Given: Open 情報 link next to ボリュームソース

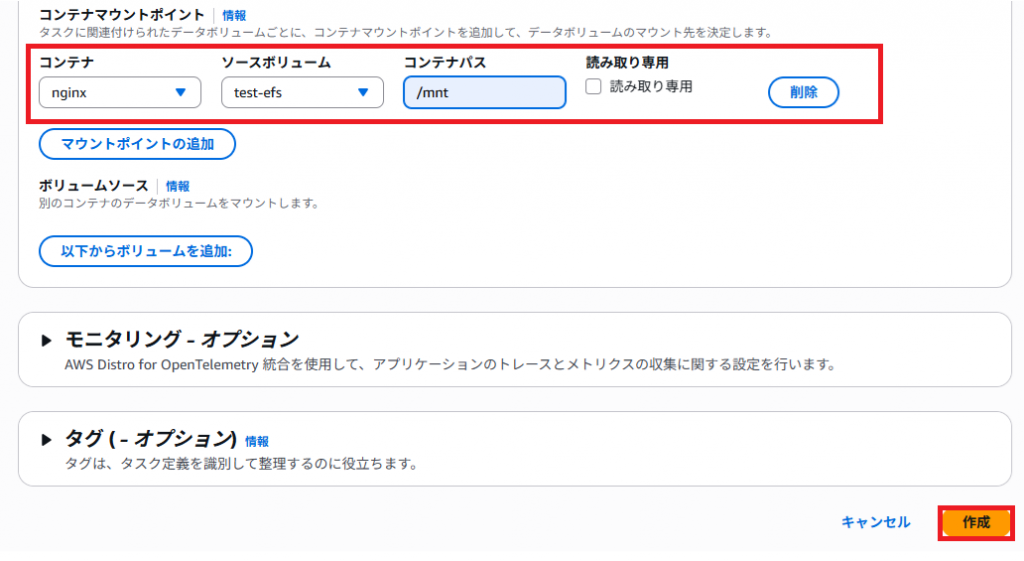Looking at the screenshot, I should [x=177, y=186].
